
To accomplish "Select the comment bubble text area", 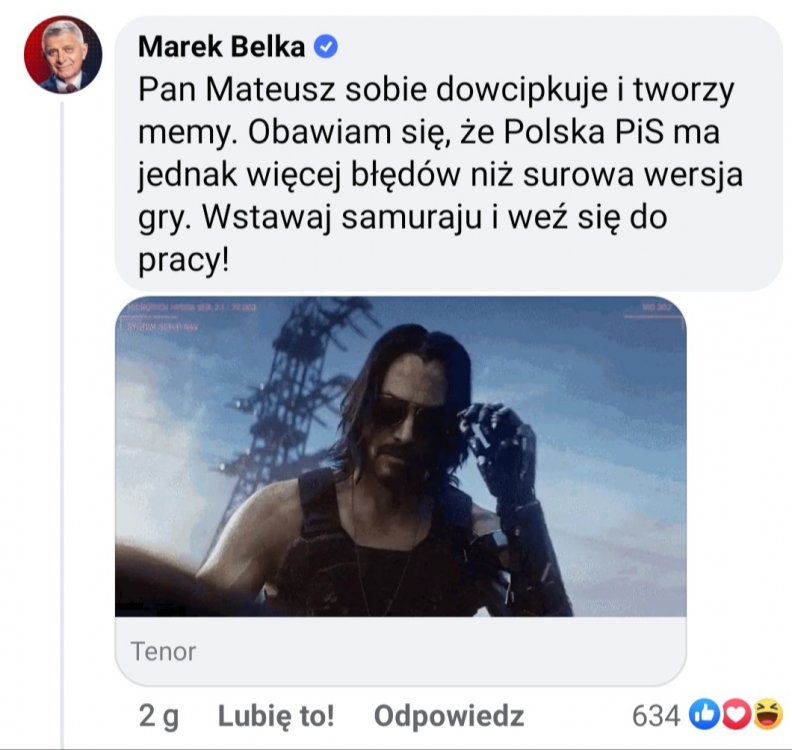I will click(x=449, y=153).
